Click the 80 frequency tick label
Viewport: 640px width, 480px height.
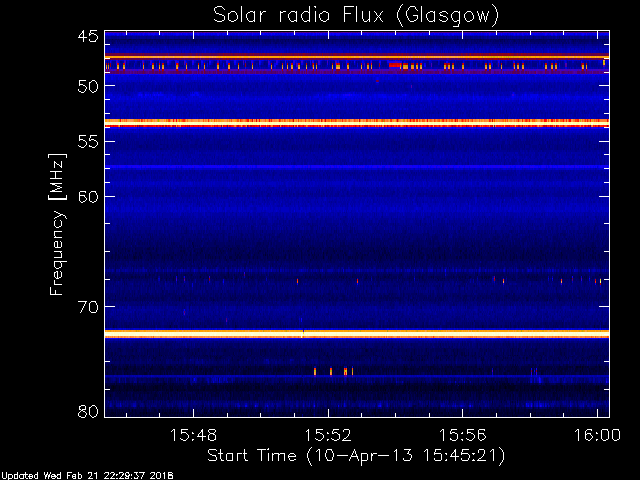pos(88,411)
